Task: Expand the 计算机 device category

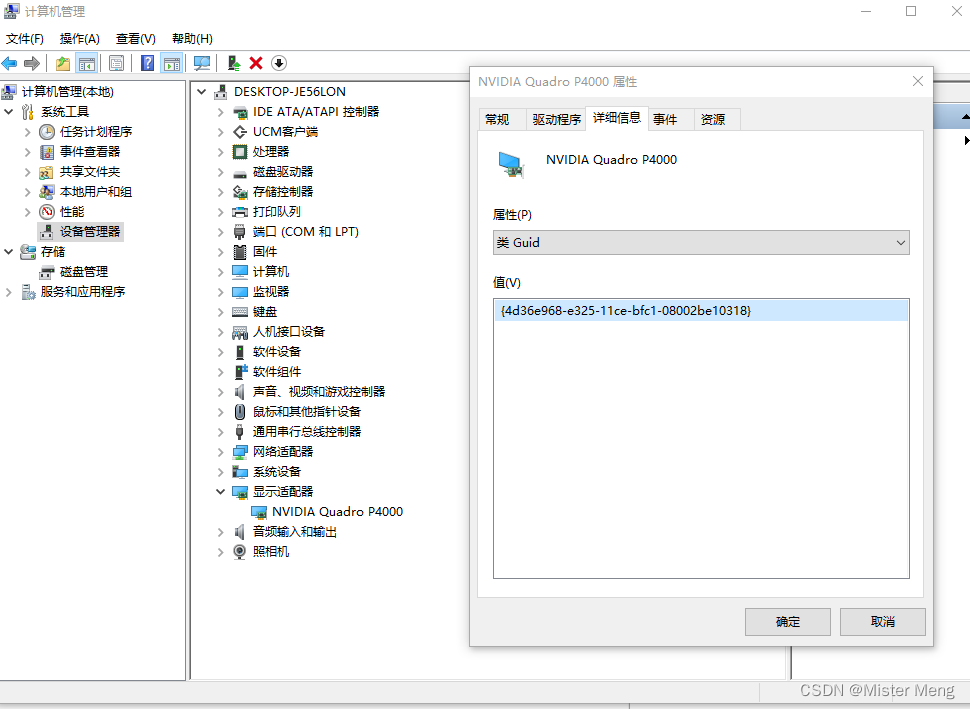Action: [x=221, y=272]
